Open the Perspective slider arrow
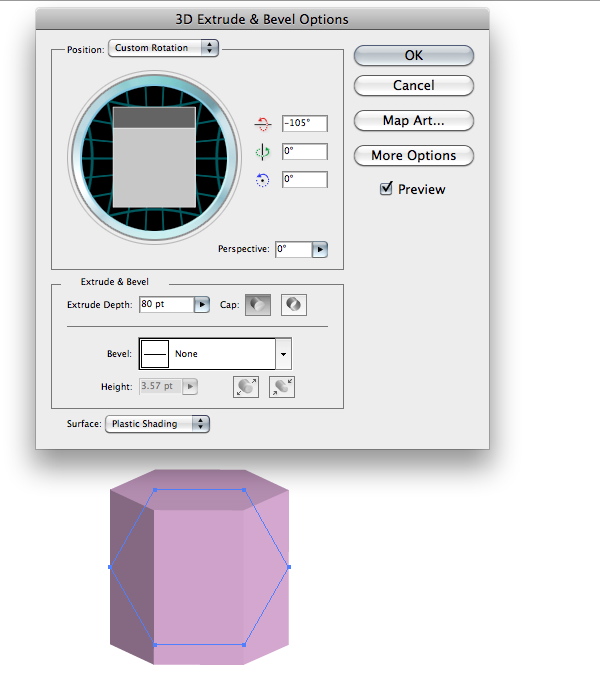Viewport: 600px width, 695px height. coord(320,250)
